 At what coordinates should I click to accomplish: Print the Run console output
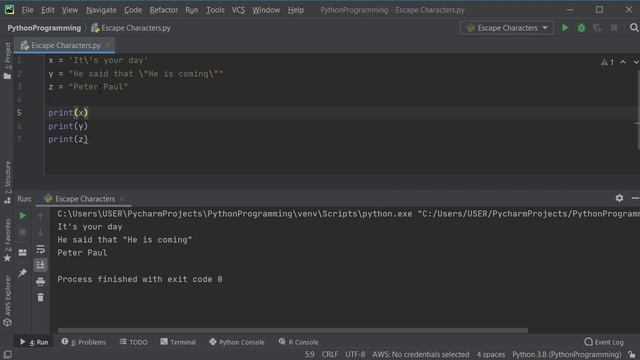click(40, 281)
